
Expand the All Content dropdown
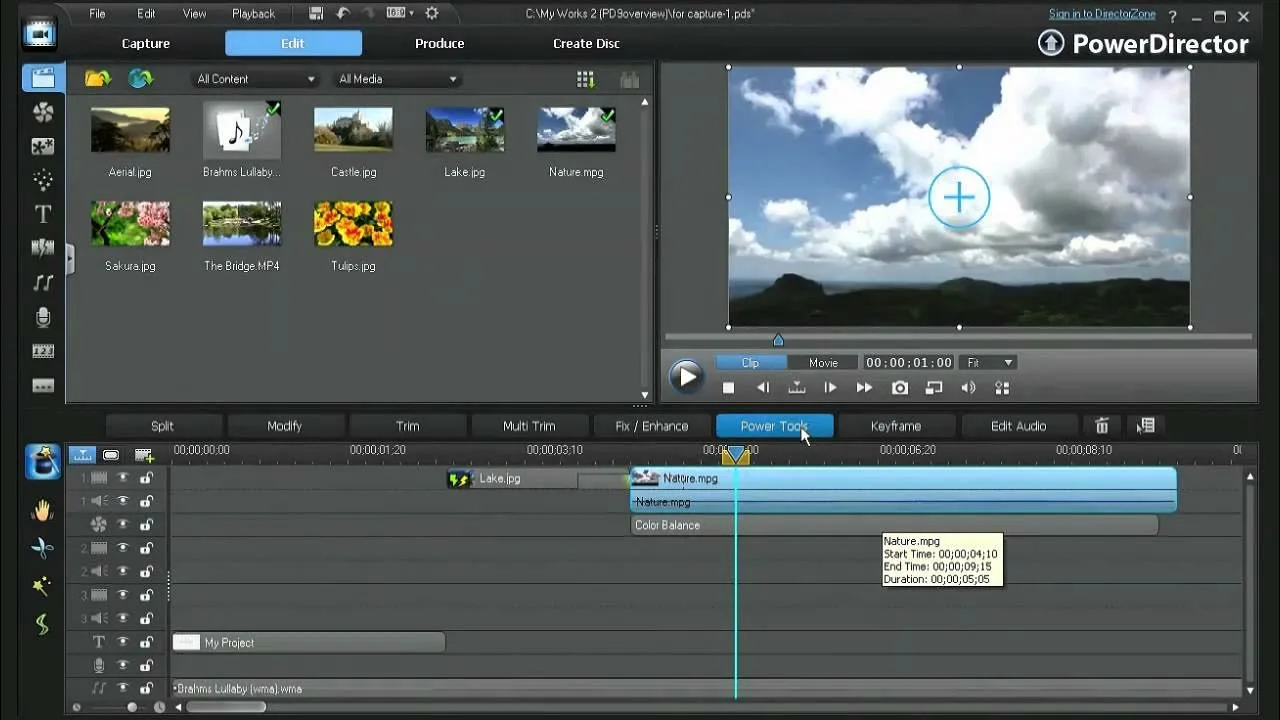pyautogui.click(x=256, y=79)
